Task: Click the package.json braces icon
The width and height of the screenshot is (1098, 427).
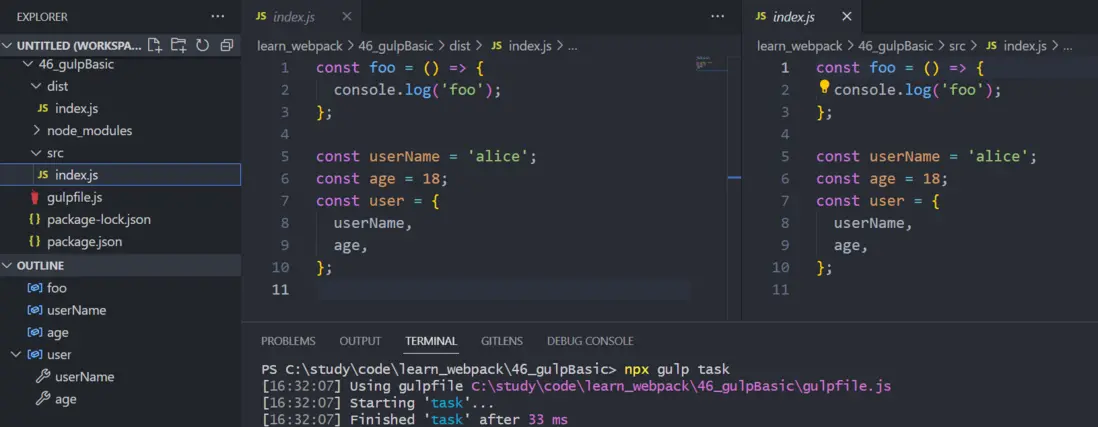Action: pos(34,242)
